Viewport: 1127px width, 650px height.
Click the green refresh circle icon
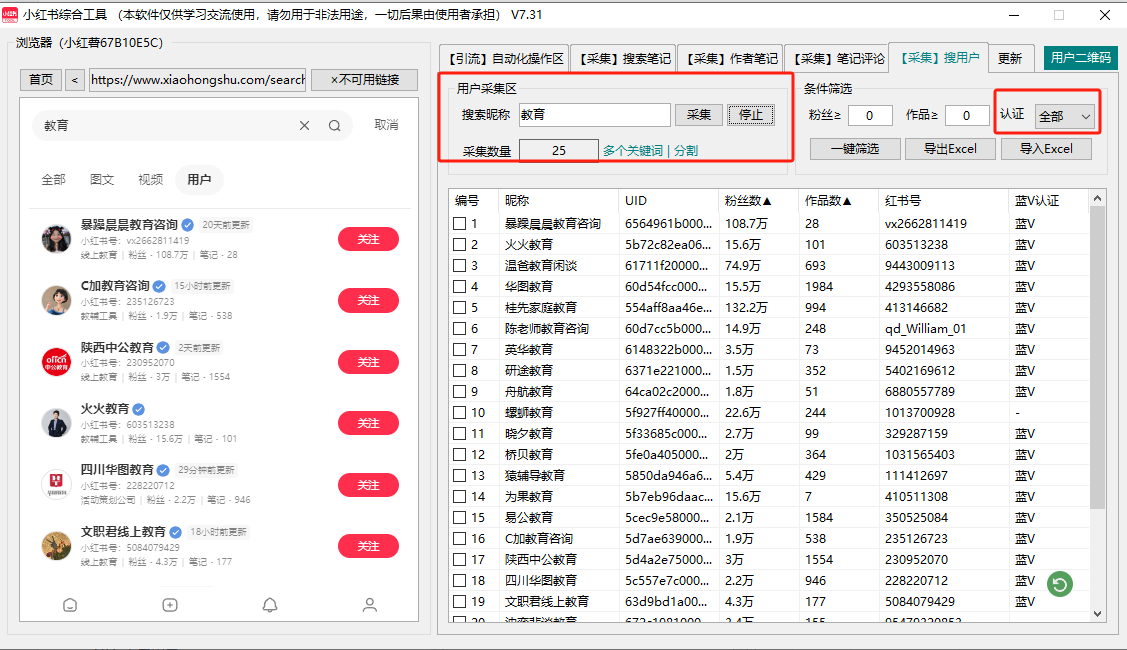click(x=1059, y=584)
